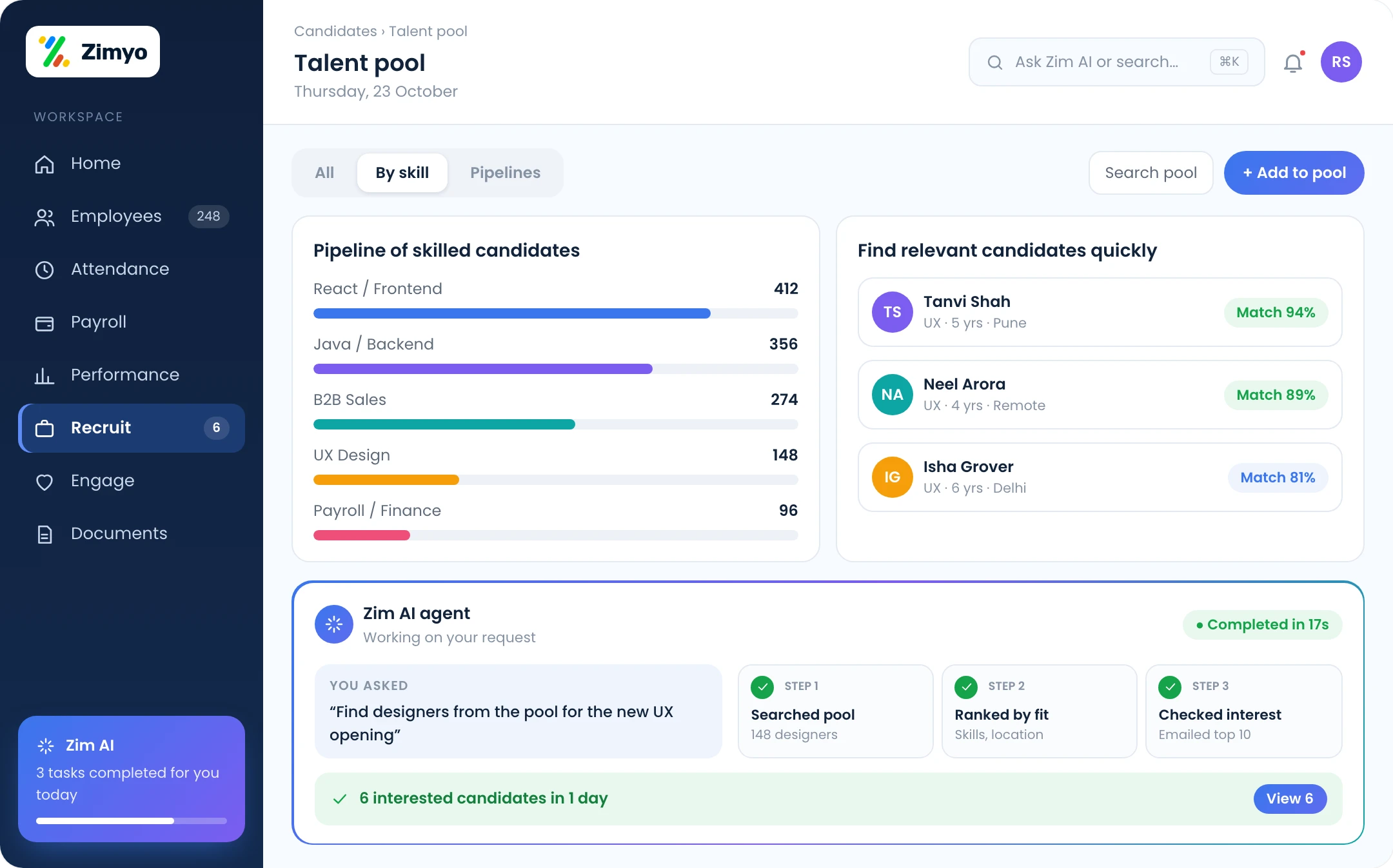Viewport: 1393px width, 868px height.
Task: Click the Attendance clock icon
Action: click(x=44, y=270)
